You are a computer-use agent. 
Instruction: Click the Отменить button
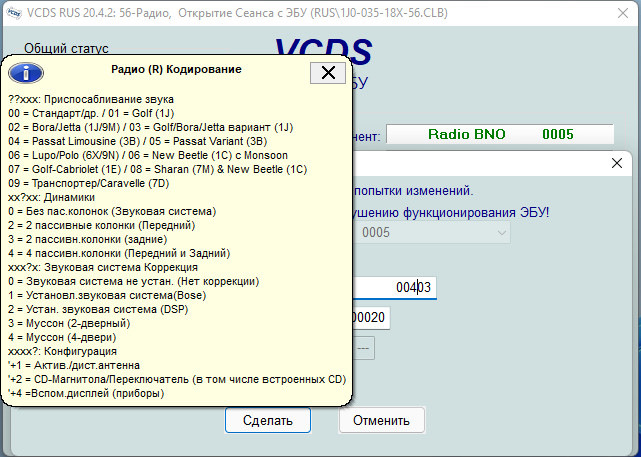click(x=381, y=420)
